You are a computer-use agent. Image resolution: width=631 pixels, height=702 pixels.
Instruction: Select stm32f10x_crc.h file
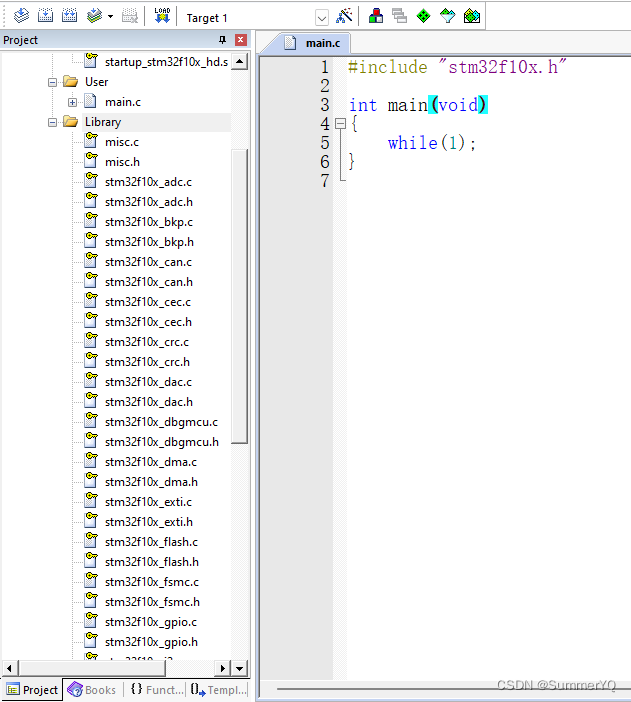click(x=147, y=362)
